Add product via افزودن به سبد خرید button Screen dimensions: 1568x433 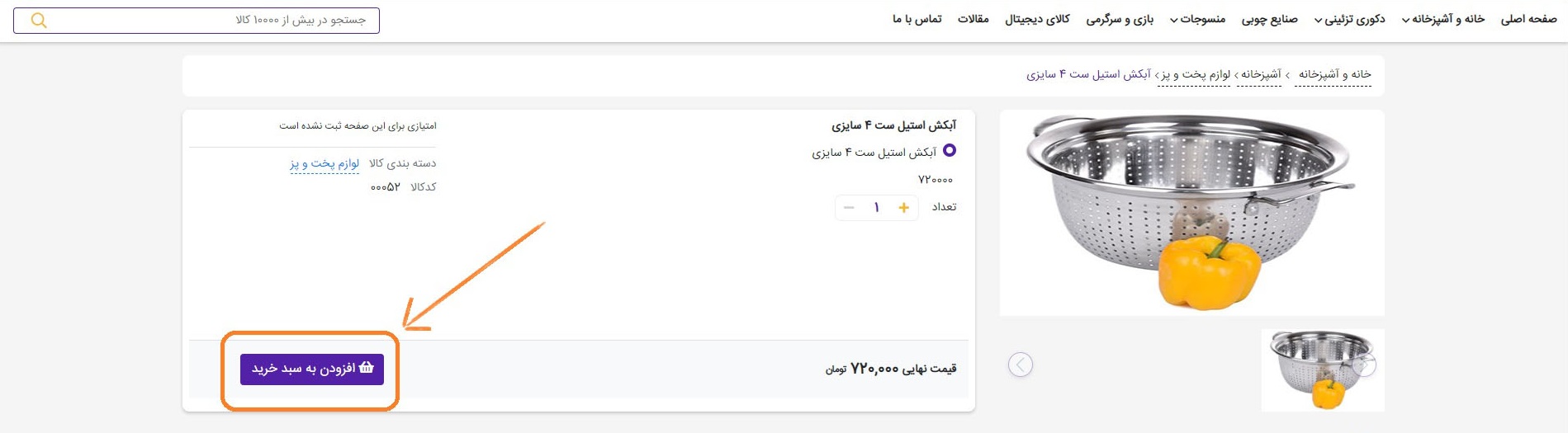pyautogui.click(x=312, y=369)
